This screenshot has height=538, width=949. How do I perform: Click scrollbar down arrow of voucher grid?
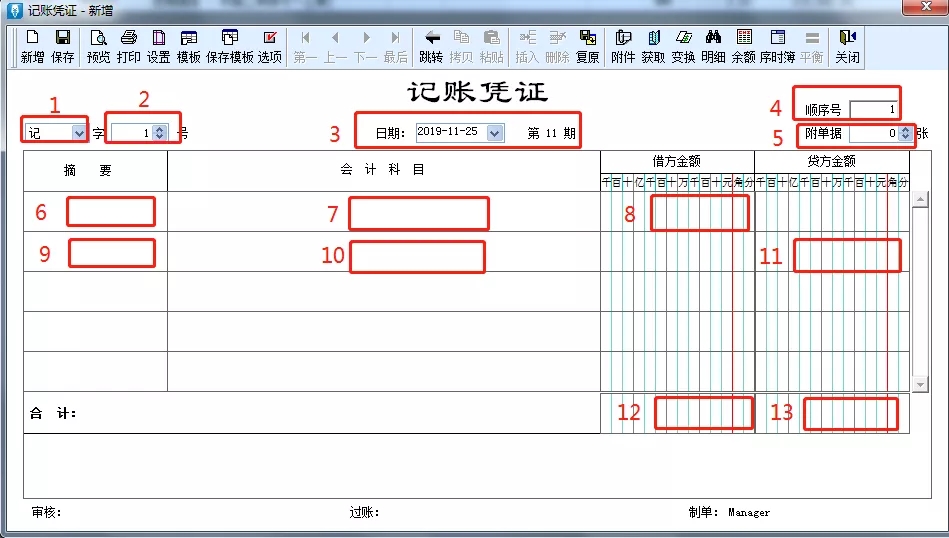[920, 384]
